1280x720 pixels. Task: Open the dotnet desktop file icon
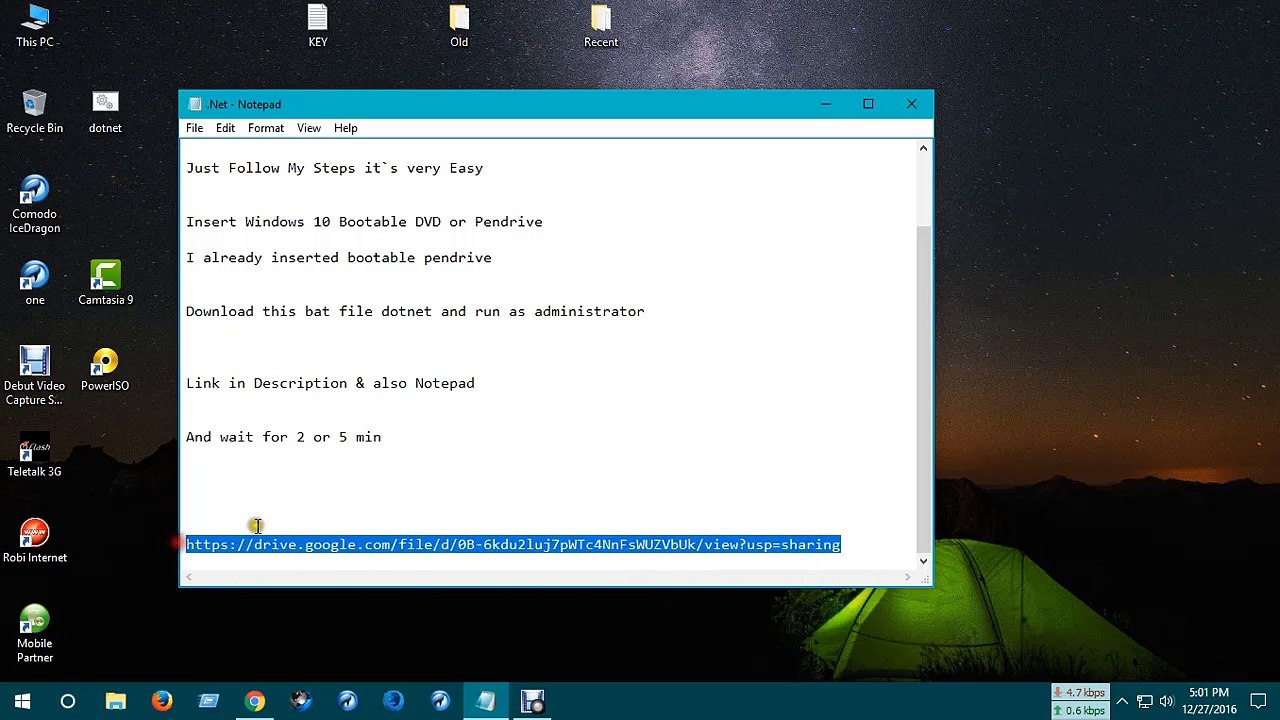point(105,112)
